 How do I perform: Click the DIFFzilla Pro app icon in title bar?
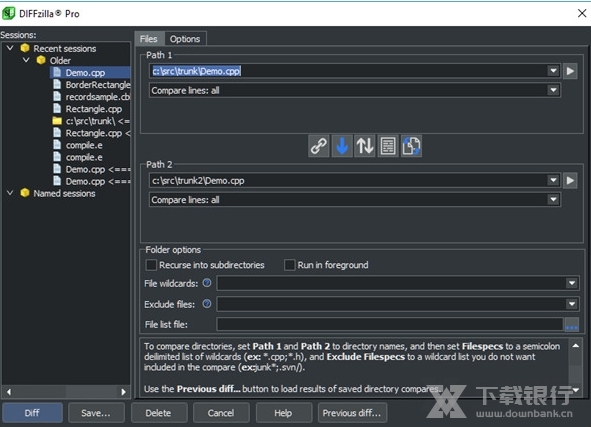[x=8, y=14]
